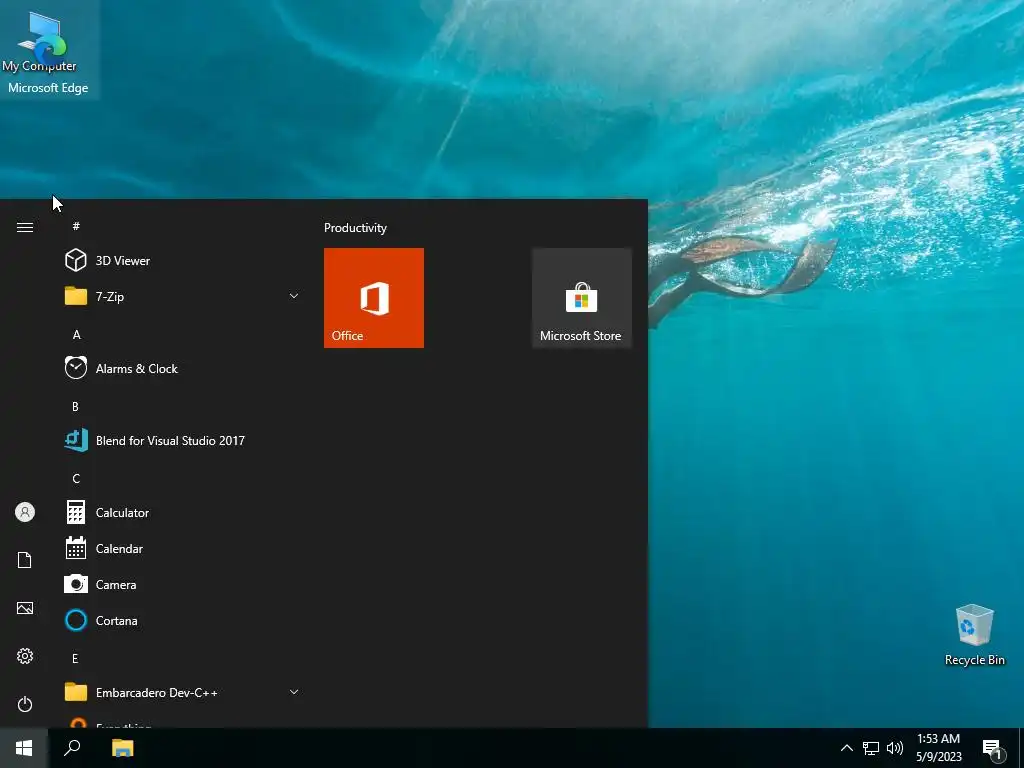
Task: Click the Power button in Start menu
Action: point(25,704)
